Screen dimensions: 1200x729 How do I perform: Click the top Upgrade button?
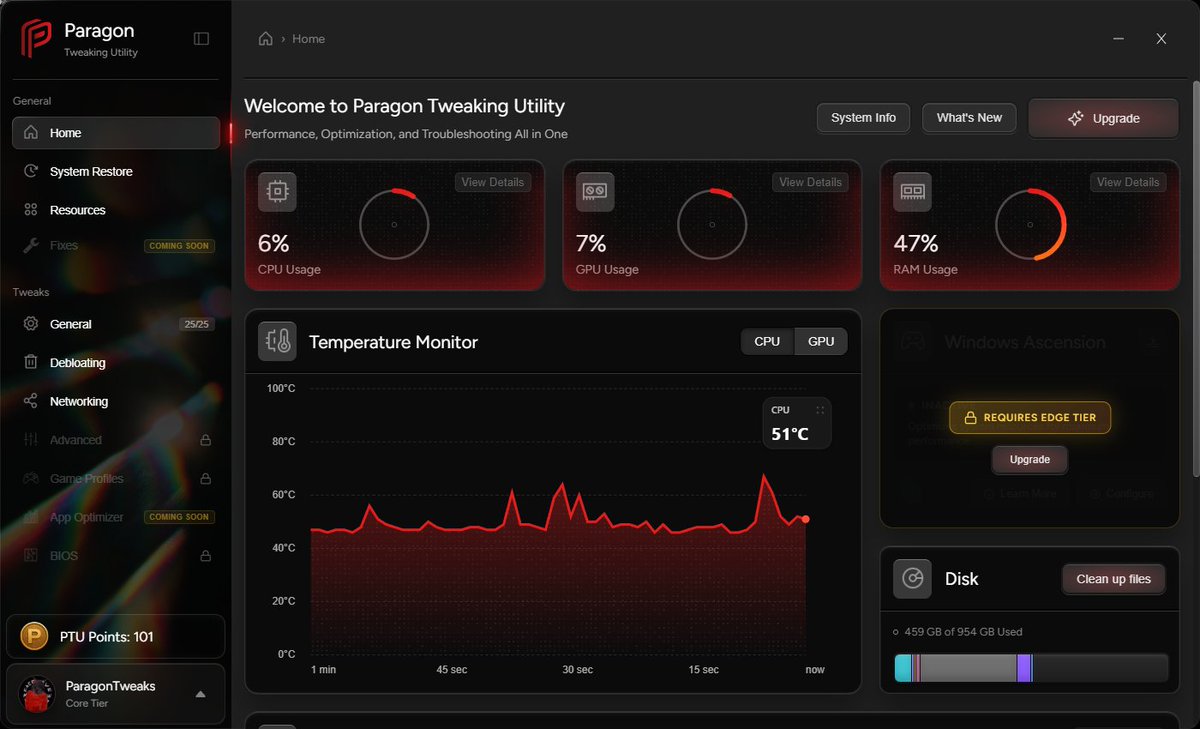click(1104, 118)
